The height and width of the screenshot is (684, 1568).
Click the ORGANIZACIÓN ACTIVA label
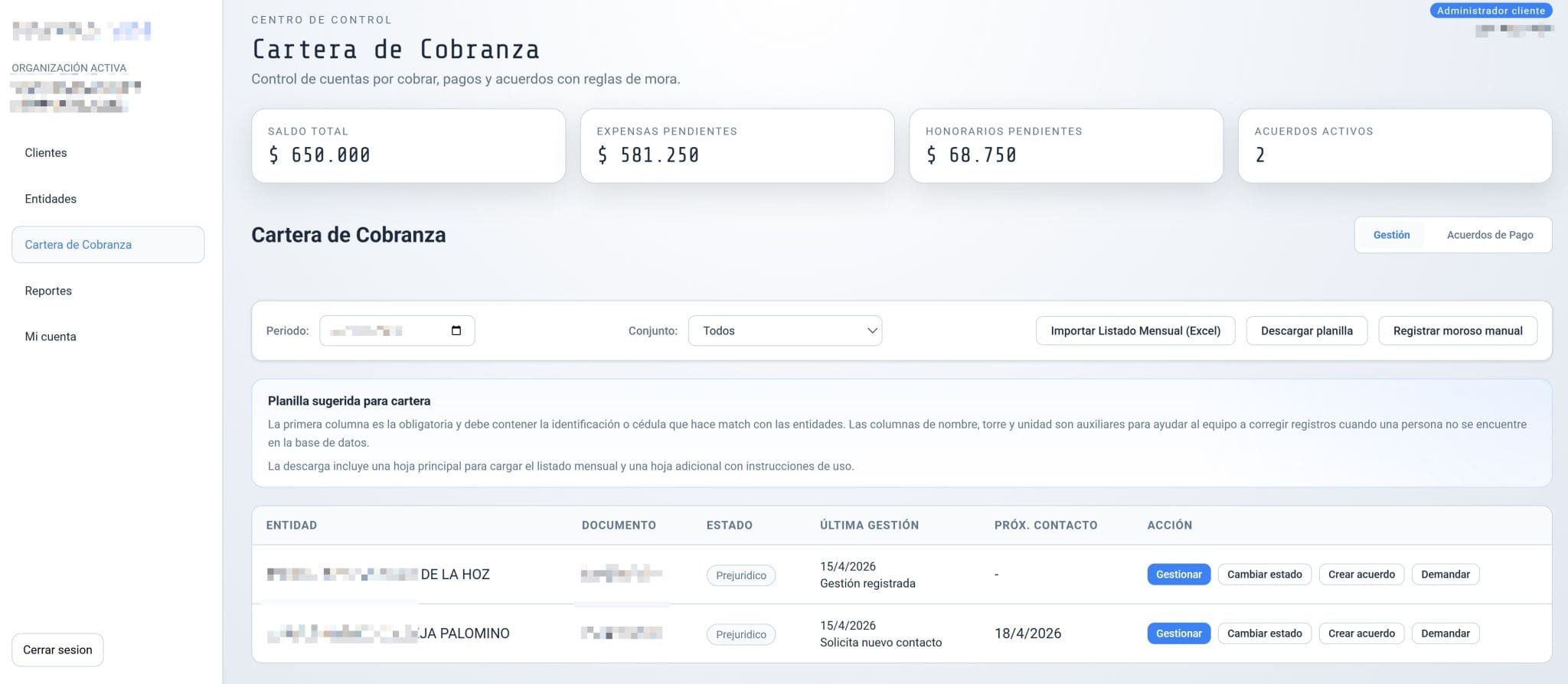point(69,68)
